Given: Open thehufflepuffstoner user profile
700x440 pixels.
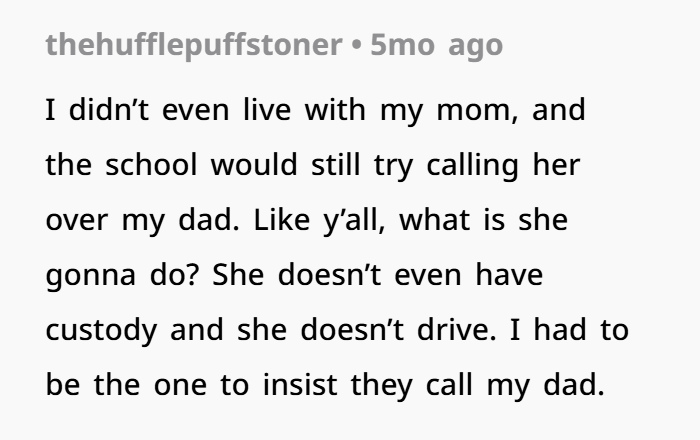Looking at the screenshot, I should (x=194, y=46).
